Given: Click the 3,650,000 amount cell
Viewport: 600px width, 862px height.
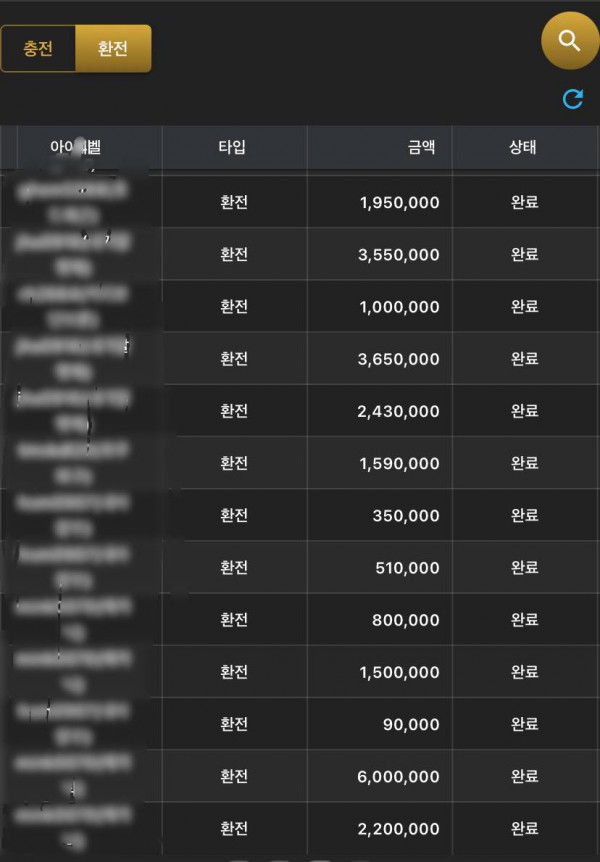Looking at the screenshot, I should tap(399, 359).
